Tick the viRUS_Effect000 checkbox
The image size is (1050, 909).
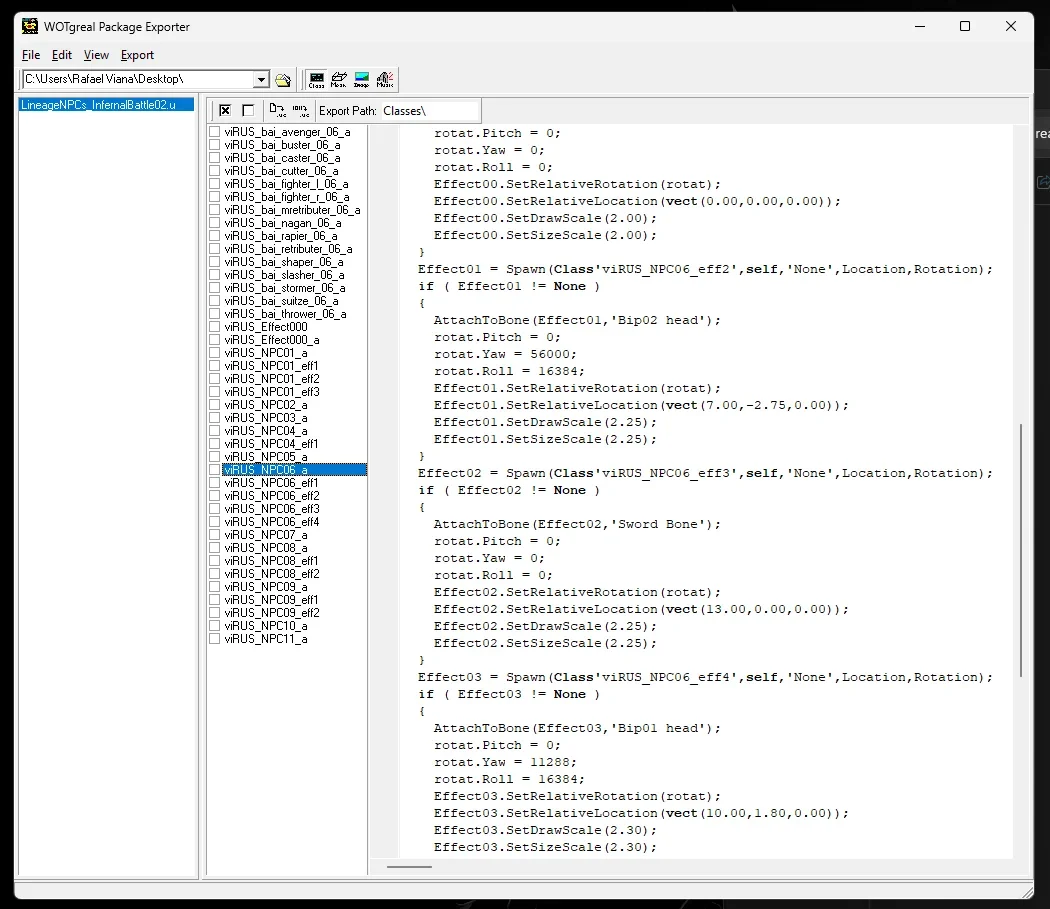point(214,327)
